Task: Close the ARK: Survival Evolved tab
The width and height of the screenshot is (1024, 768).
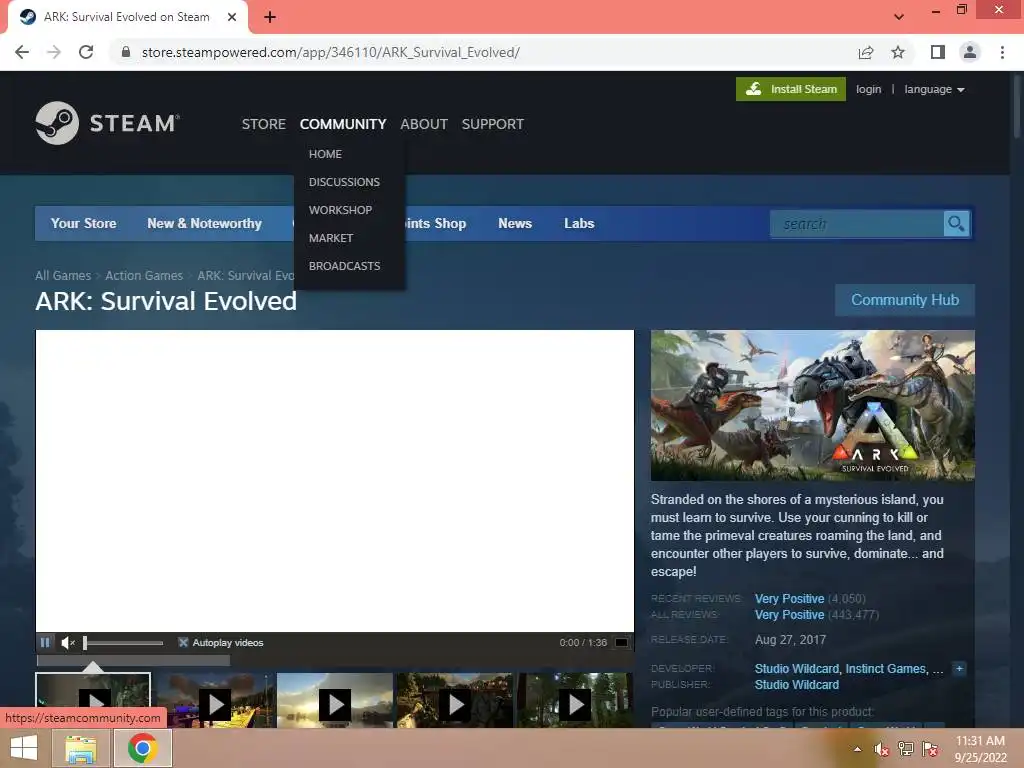Action: (232, 17)
